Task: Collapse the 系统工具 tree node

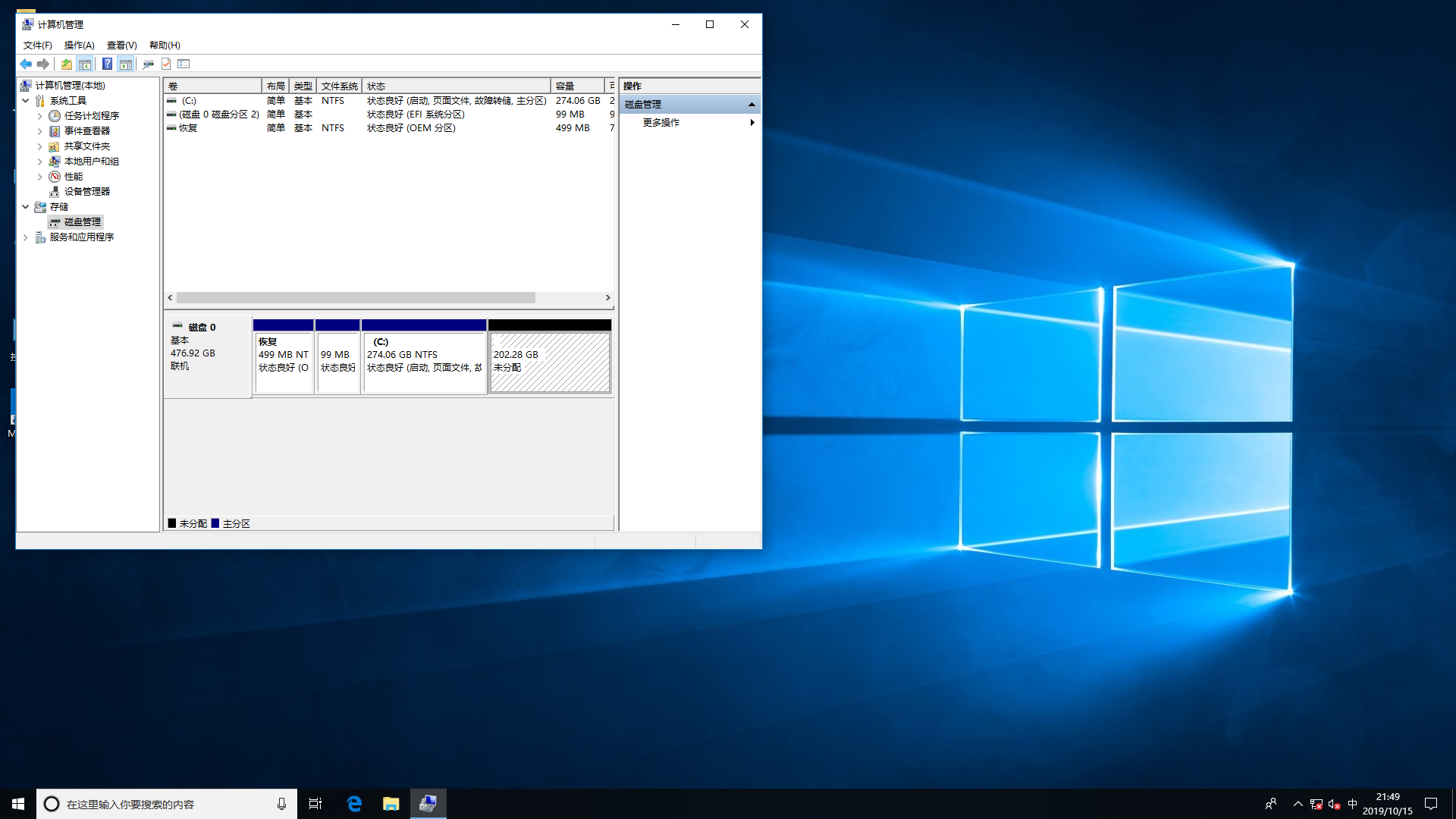Action: coord(26,101)
